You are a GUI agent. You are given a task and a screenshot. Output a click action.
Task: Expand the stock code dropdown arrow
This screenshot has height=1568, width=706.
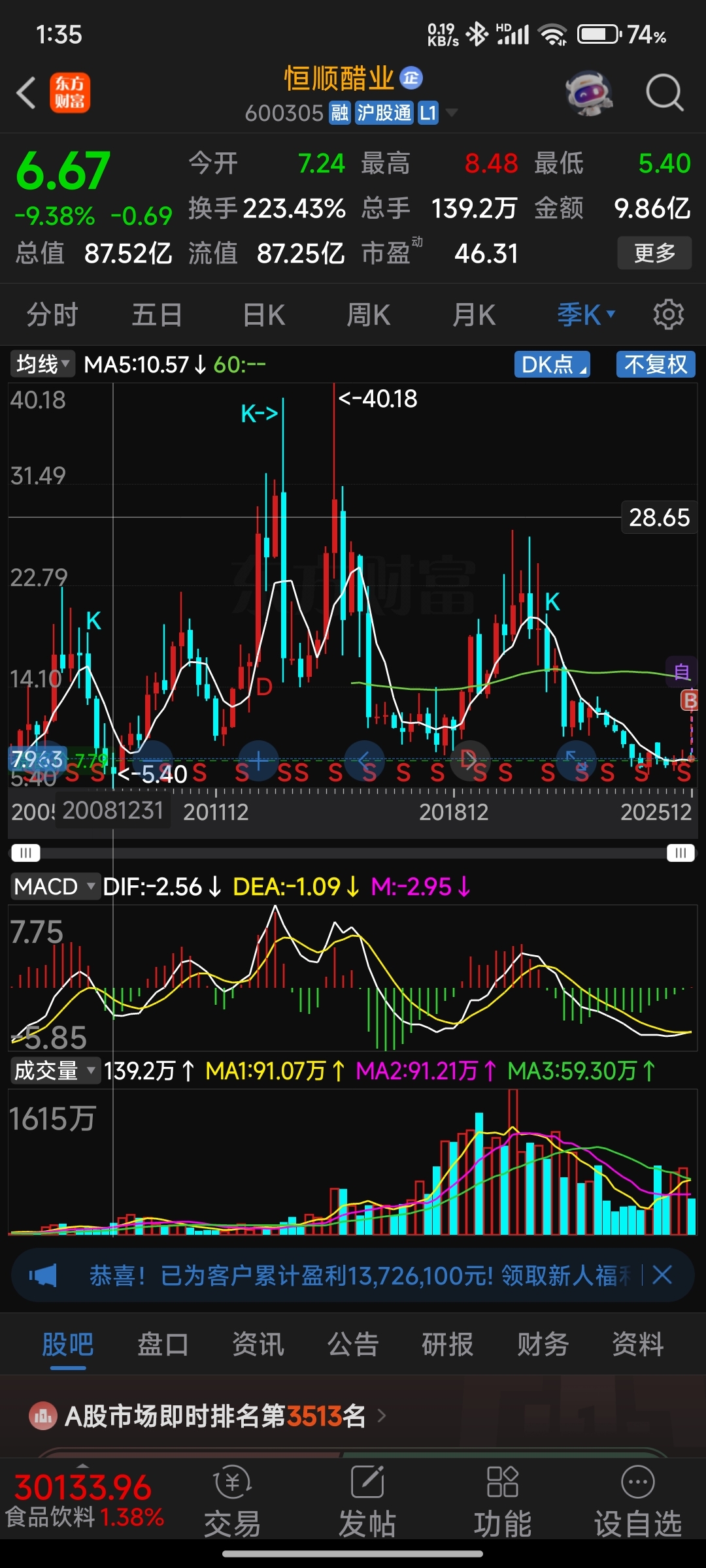452,113
